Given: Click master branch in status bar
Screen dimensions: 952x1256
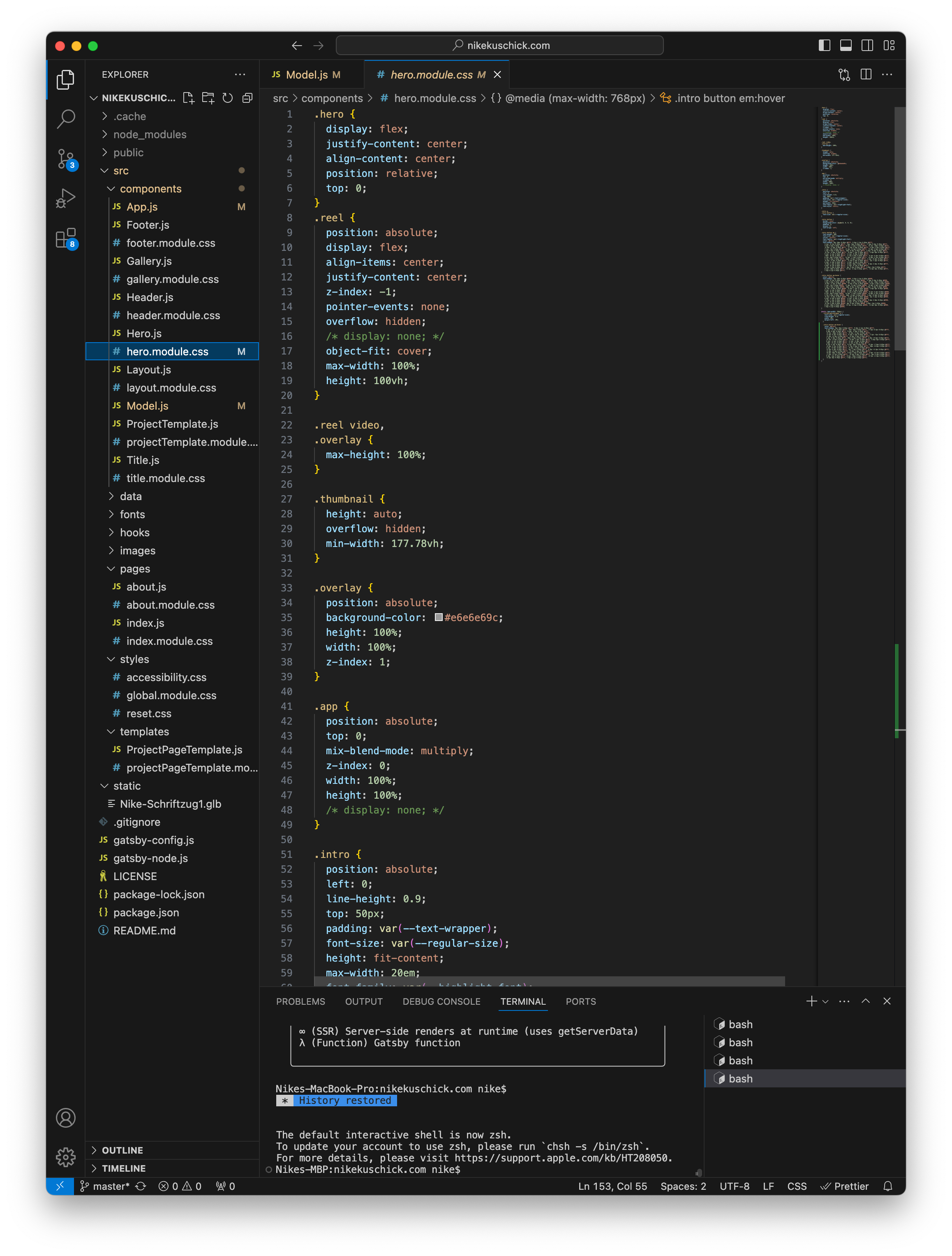Looking at the screenshot, I should coord(105,1186).
